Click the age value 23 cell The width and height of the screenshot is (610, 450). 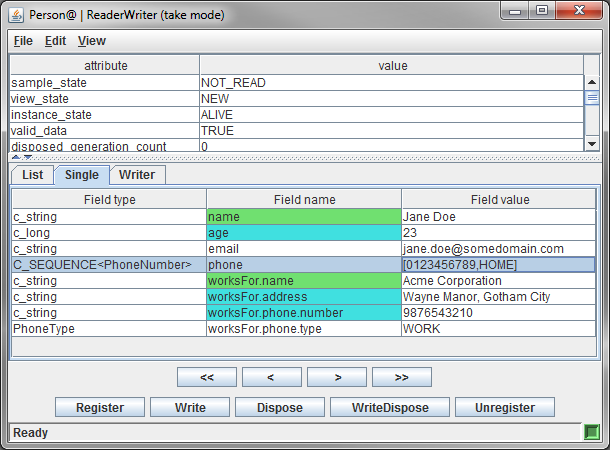coord(499,233)
